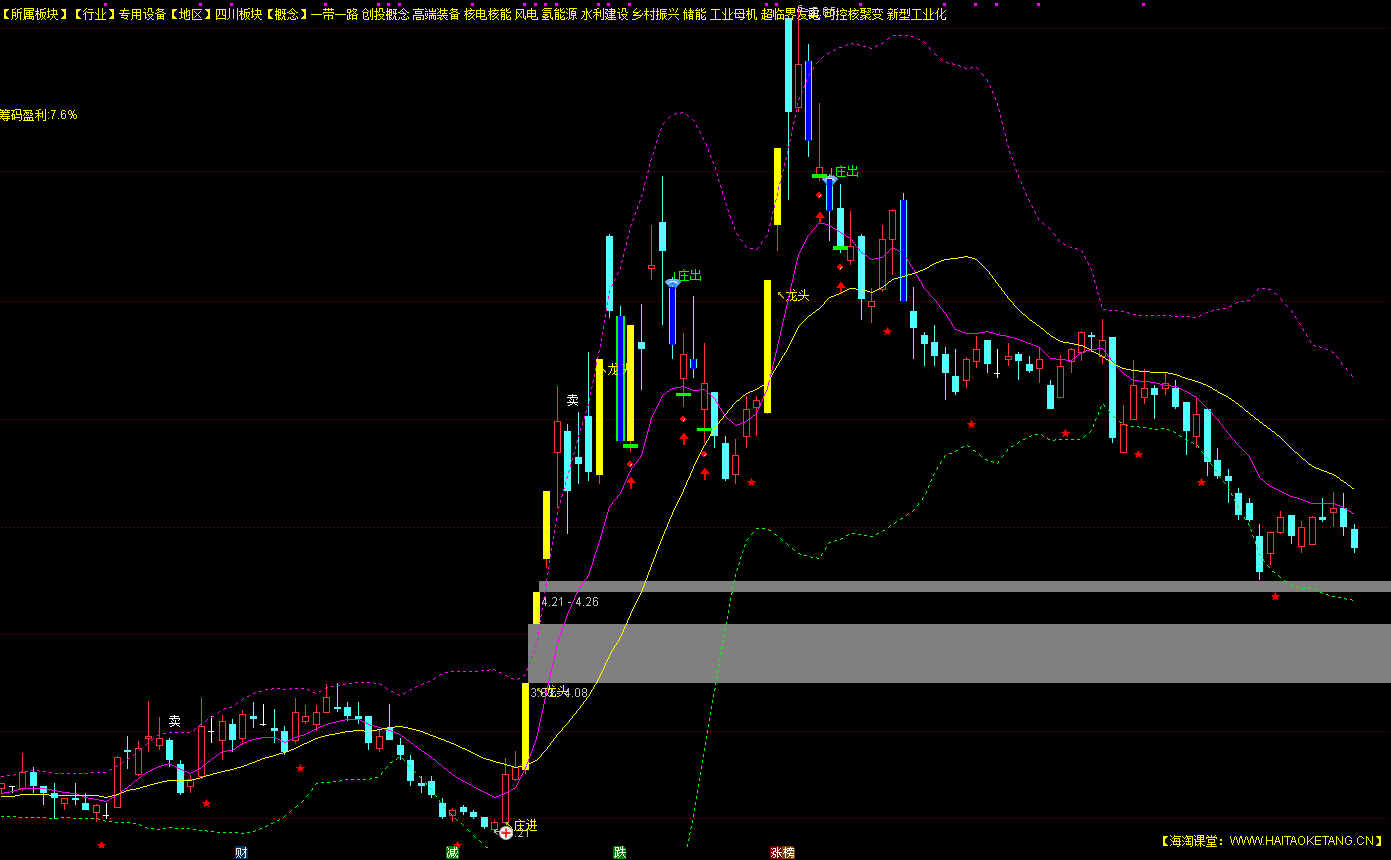1391x860 pixels.
Task: Click the 跌 marker on the bottom axis
Action: tap(620, 852)
